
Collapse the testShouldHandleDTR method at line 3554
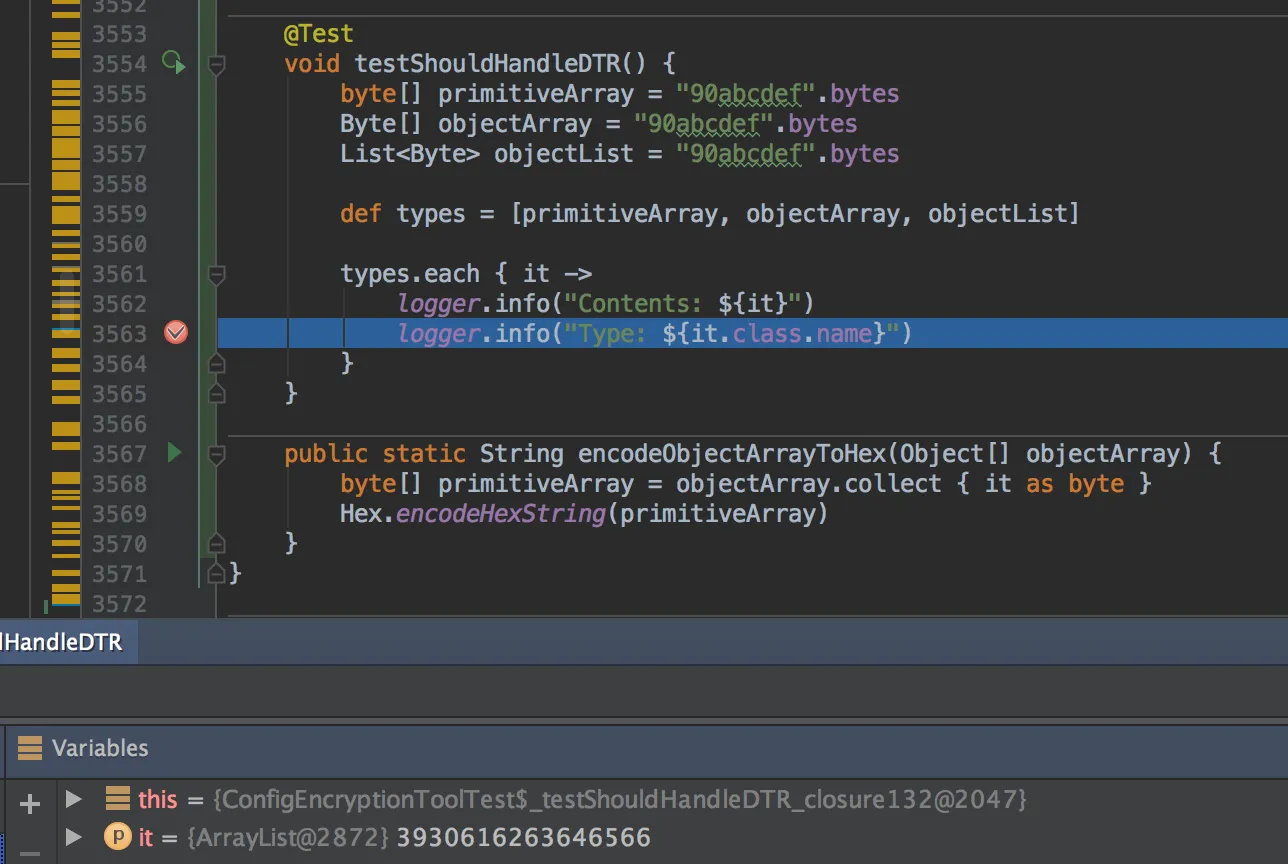click(x=215, y=64)
